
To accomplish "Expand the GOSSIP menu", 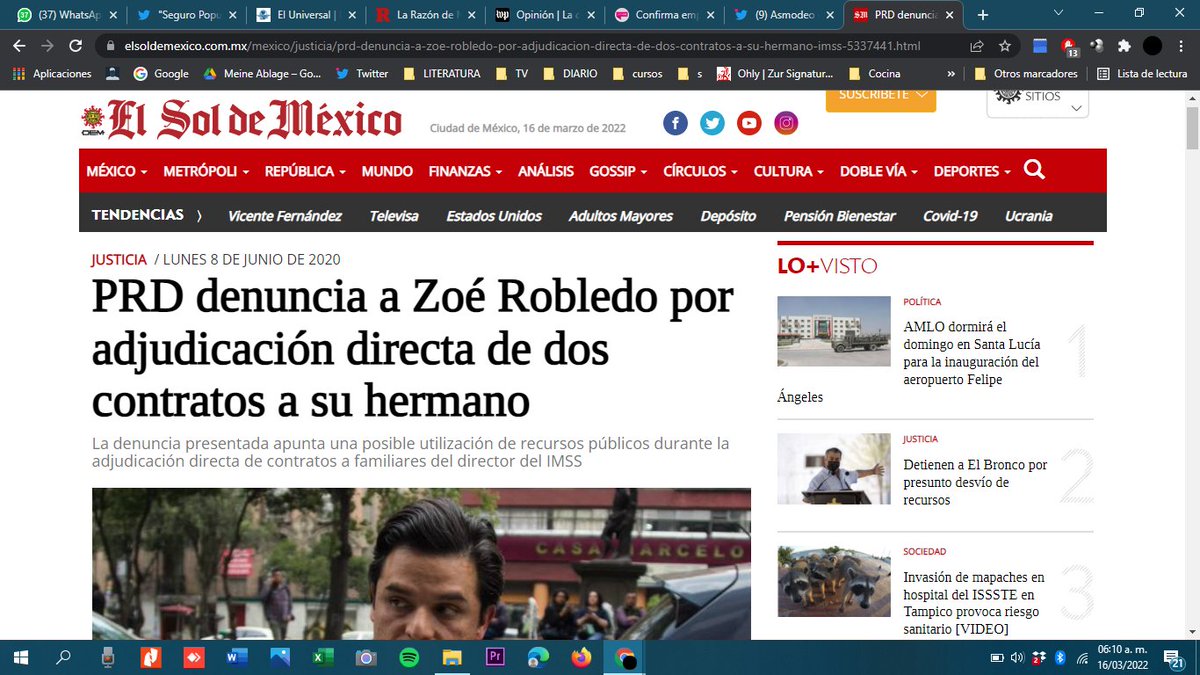I will click(618, 171).
